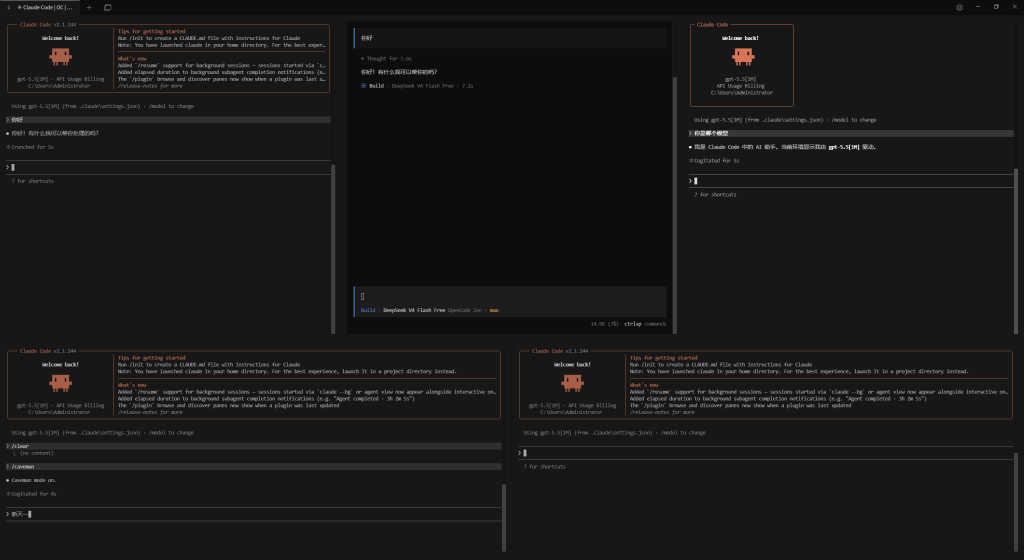Image resolution: width=1024 pixels, height=560 pixels.
Task: Open settings gear in the title bar
Action: 959,7
